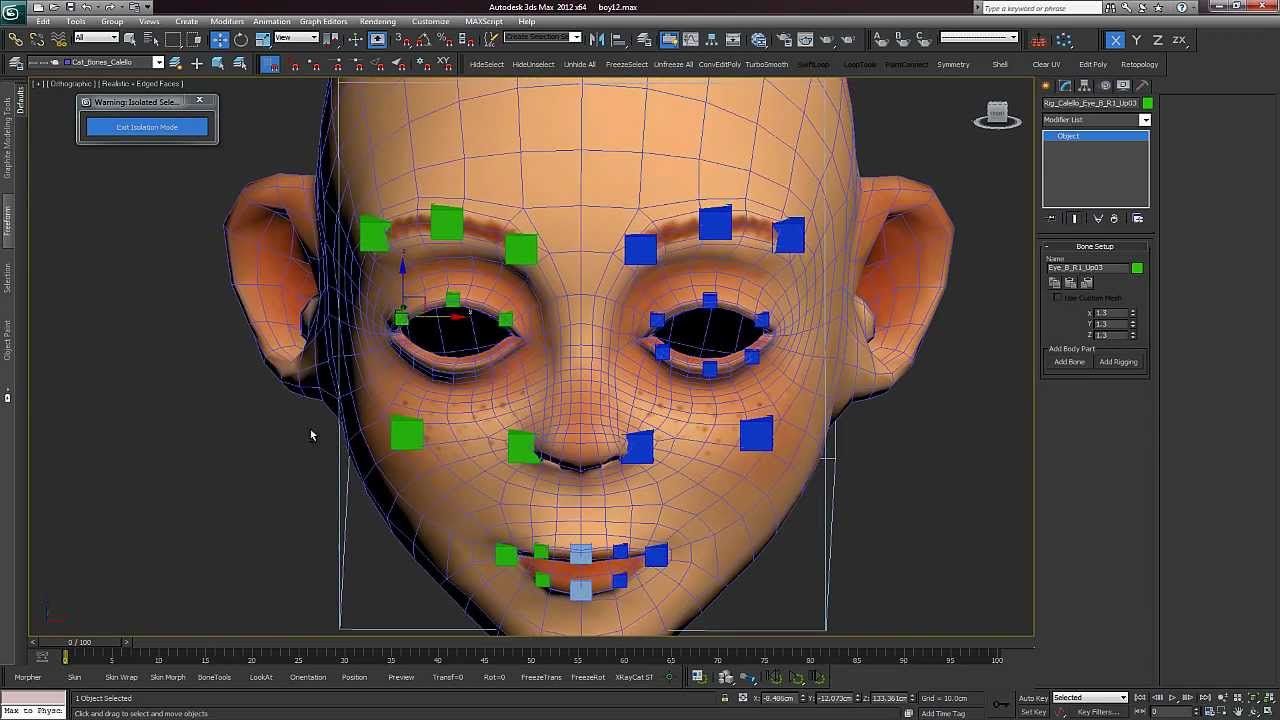Restrict transform to X axis
Image resolution: width=1280 pixels, height=720 pixels.
click(1115, 40)
